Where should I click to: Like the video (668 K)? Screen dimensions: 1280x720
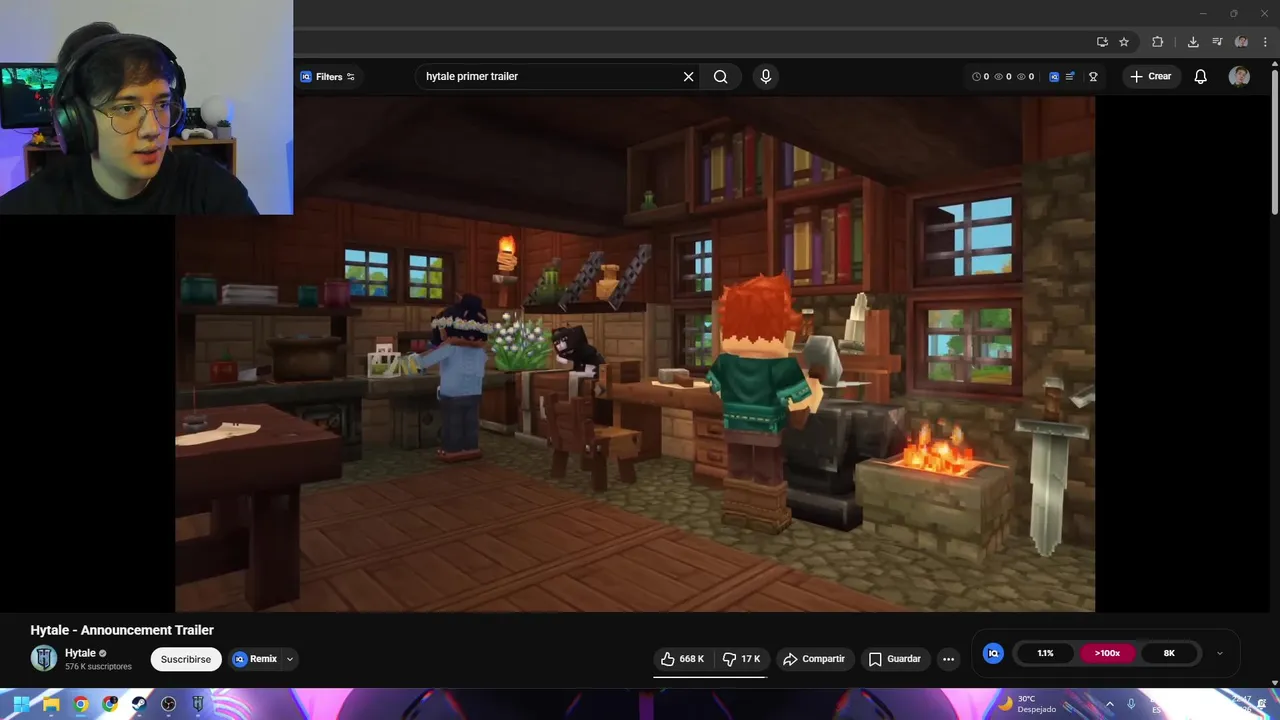coord(683,659)
